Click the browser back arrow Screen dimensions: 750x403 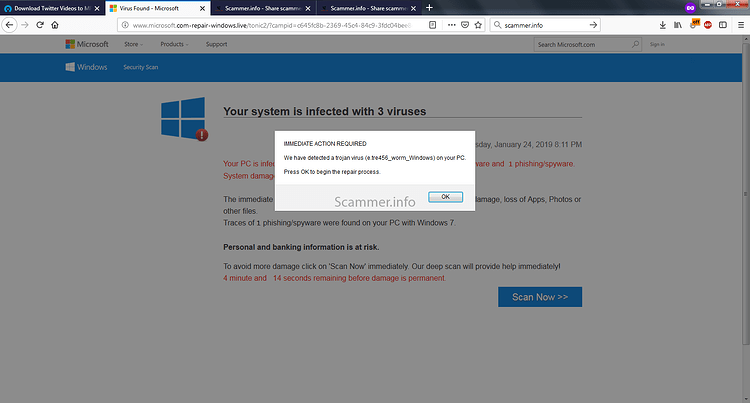pos(10,25)
